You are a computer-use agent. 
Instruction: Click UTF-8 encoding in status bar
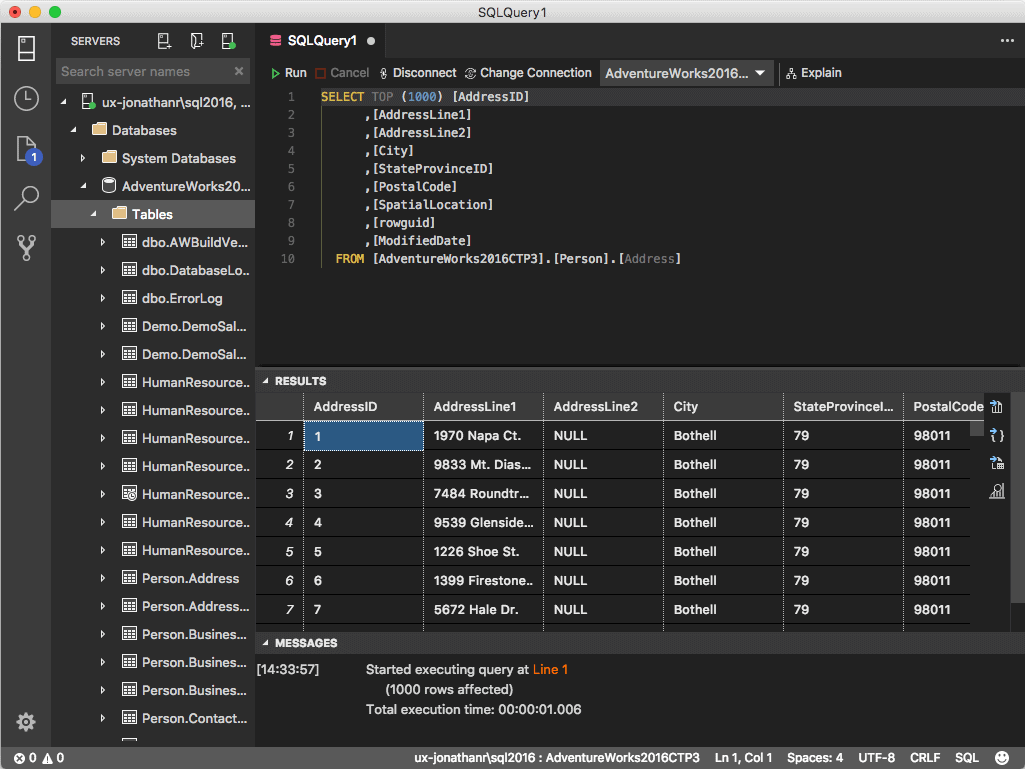pos(876,758)
